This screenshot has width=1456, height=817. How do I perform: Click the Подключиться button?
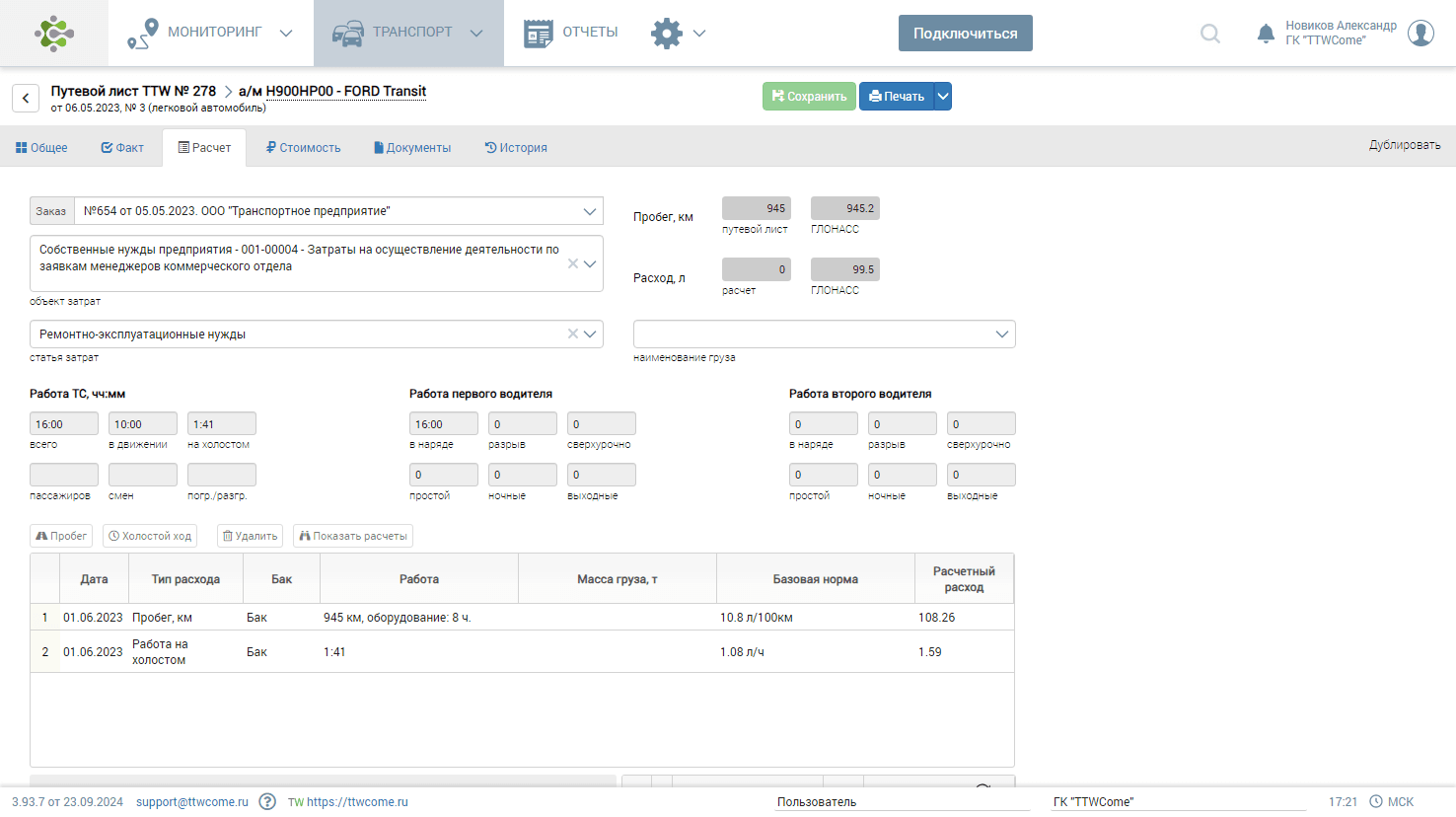965,33
